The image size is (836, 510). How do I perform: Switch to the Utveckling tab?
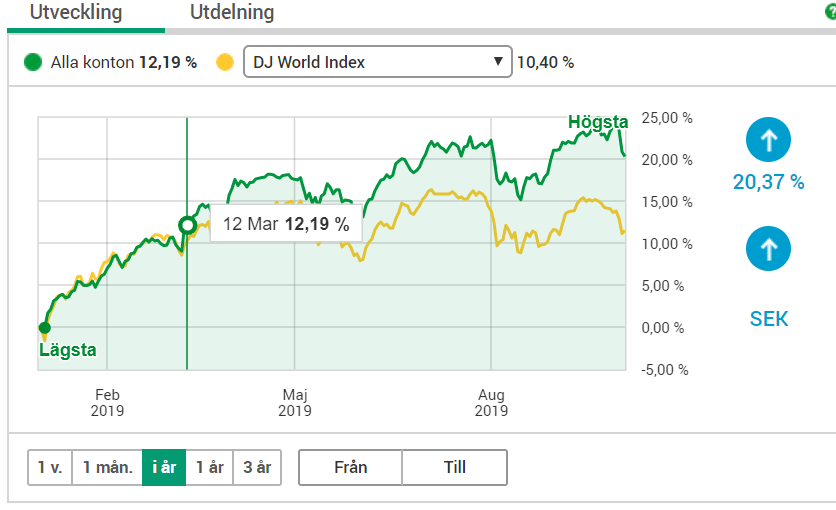pos(76,13)
